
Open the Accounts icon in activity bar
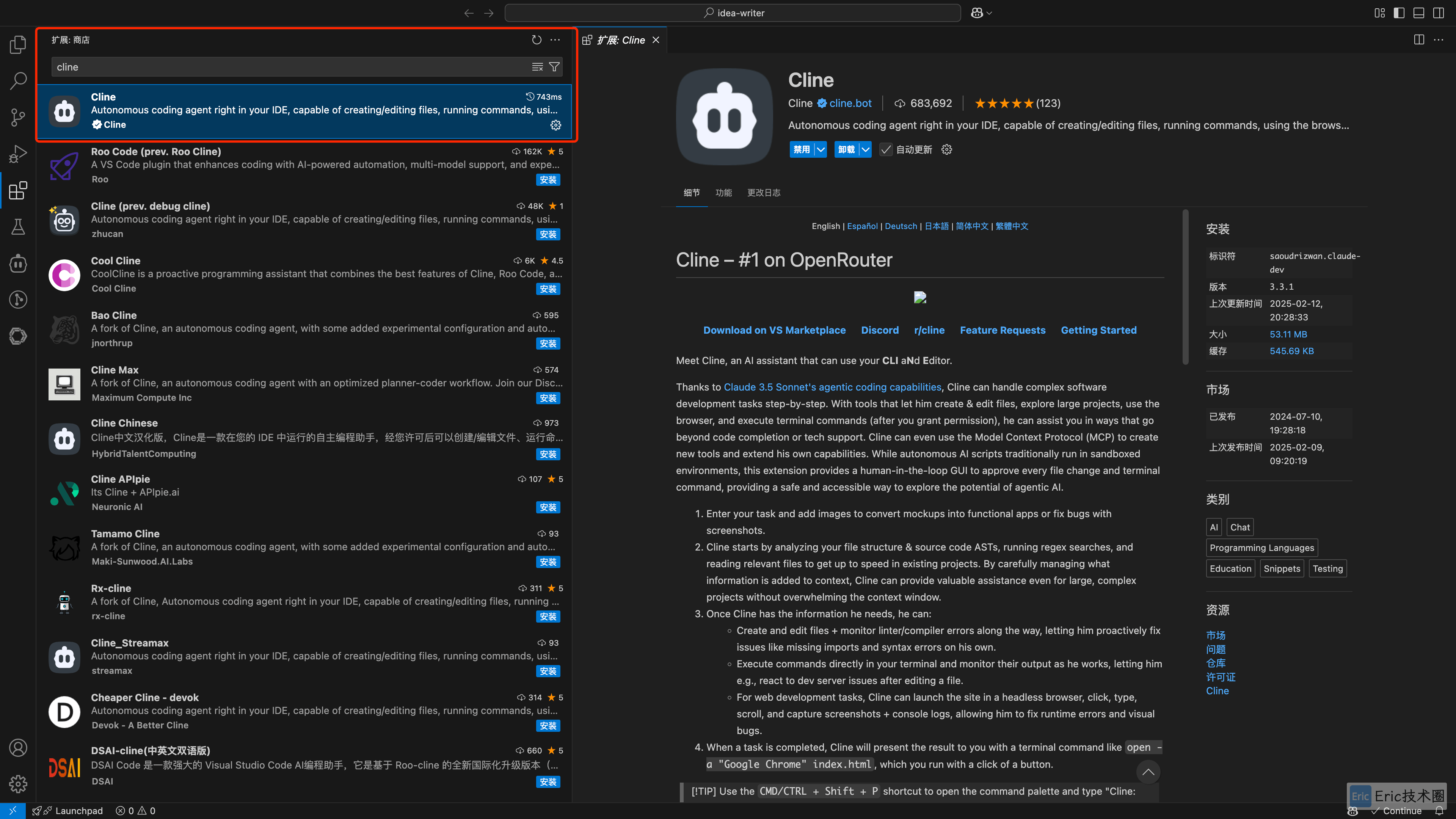(18, 748)
